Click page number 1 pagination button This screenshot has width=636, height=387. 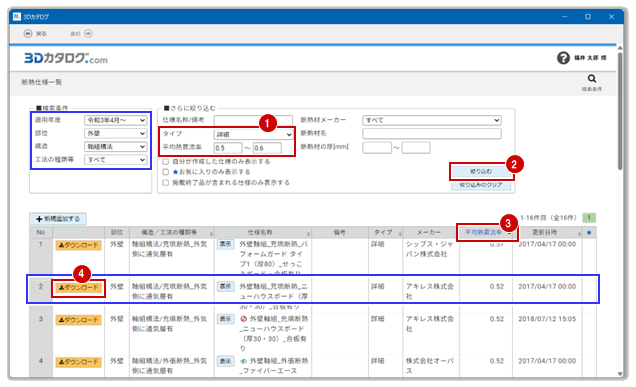point(589,218)
